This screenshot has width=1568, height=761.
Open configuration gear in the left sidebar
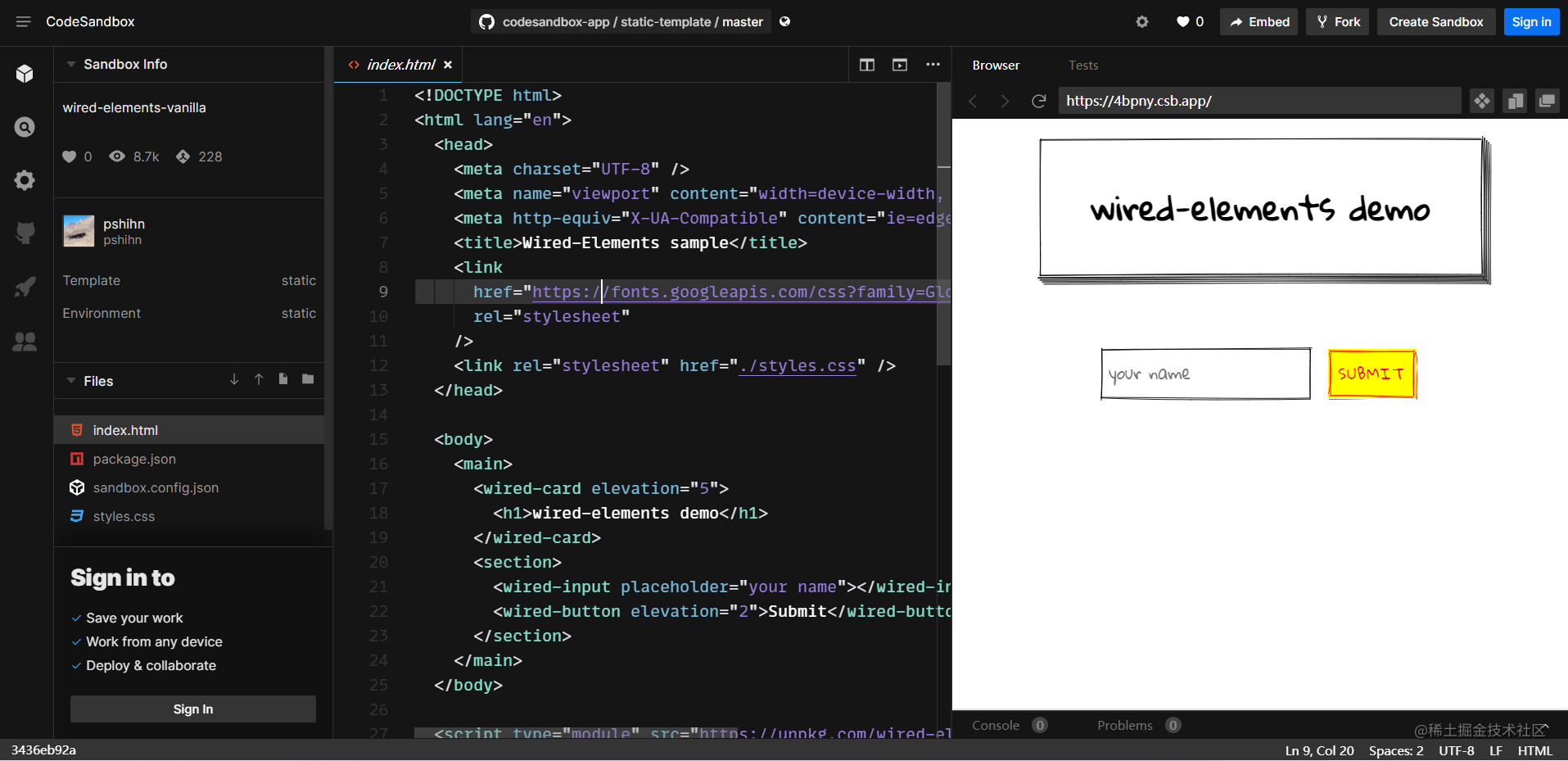pyautogui.click(x=25, y=180)
